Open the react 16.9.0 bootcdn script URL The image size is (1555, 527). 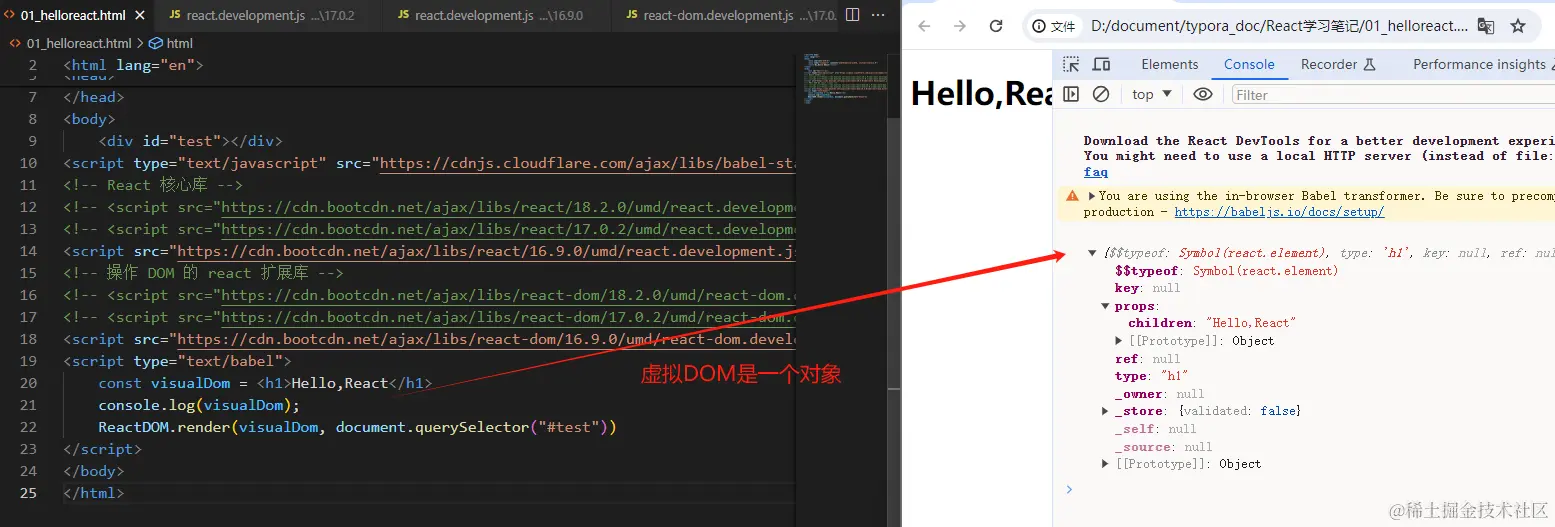[x=486, y=251]
